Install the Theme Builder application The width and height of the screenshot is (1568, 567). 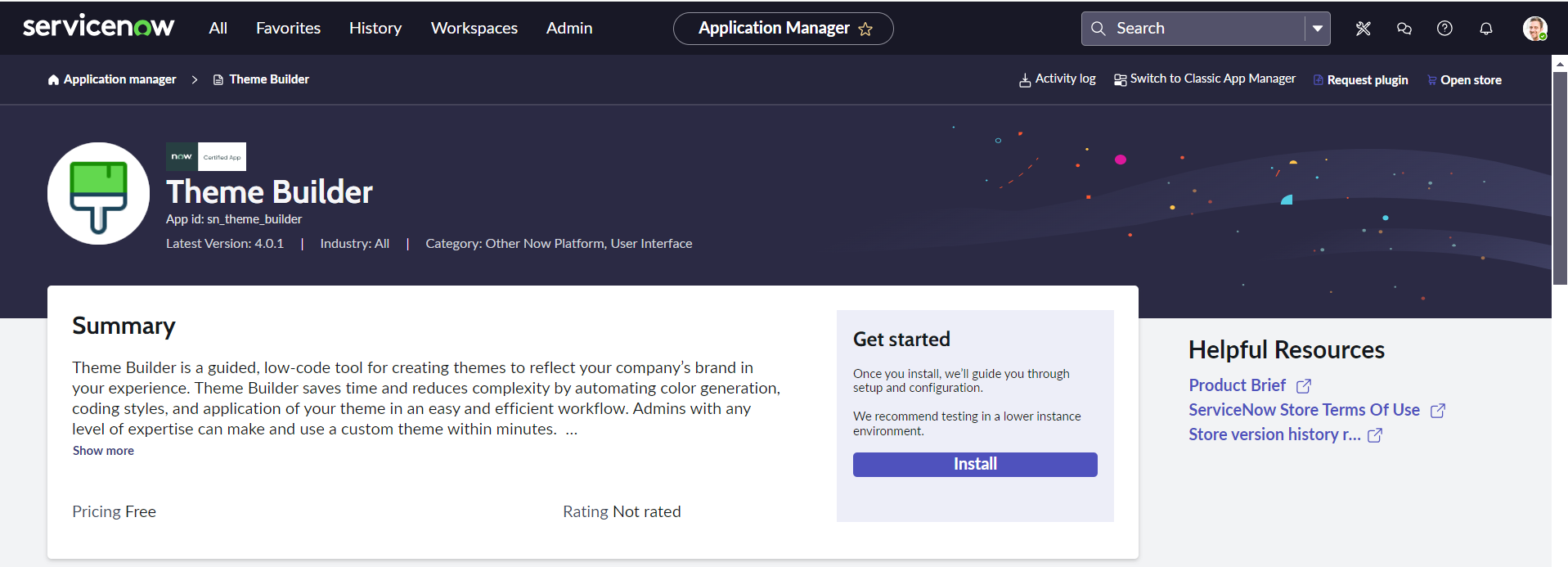[x=975, y=465]
